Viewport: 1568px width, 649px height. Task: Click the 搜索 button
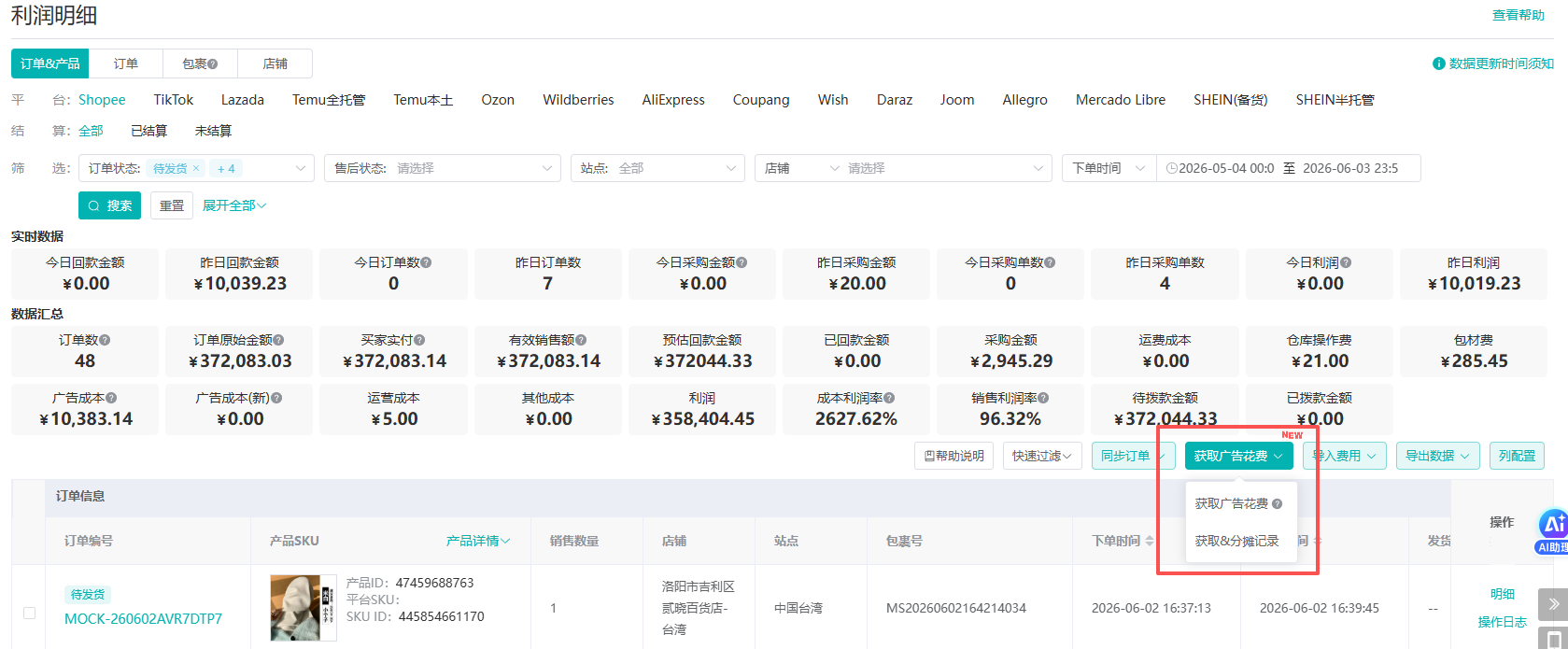tap(109, 205)
